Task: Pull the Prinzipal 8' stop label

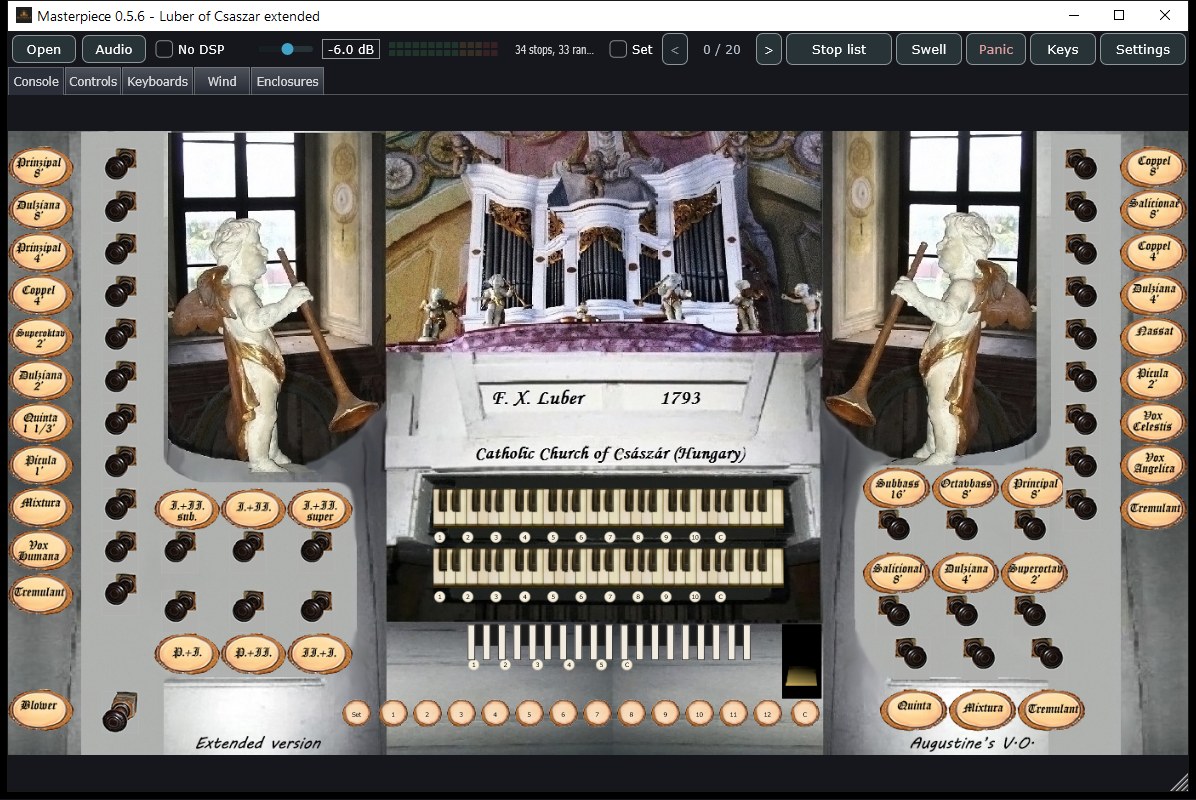Action: click(x=40, y=167)
